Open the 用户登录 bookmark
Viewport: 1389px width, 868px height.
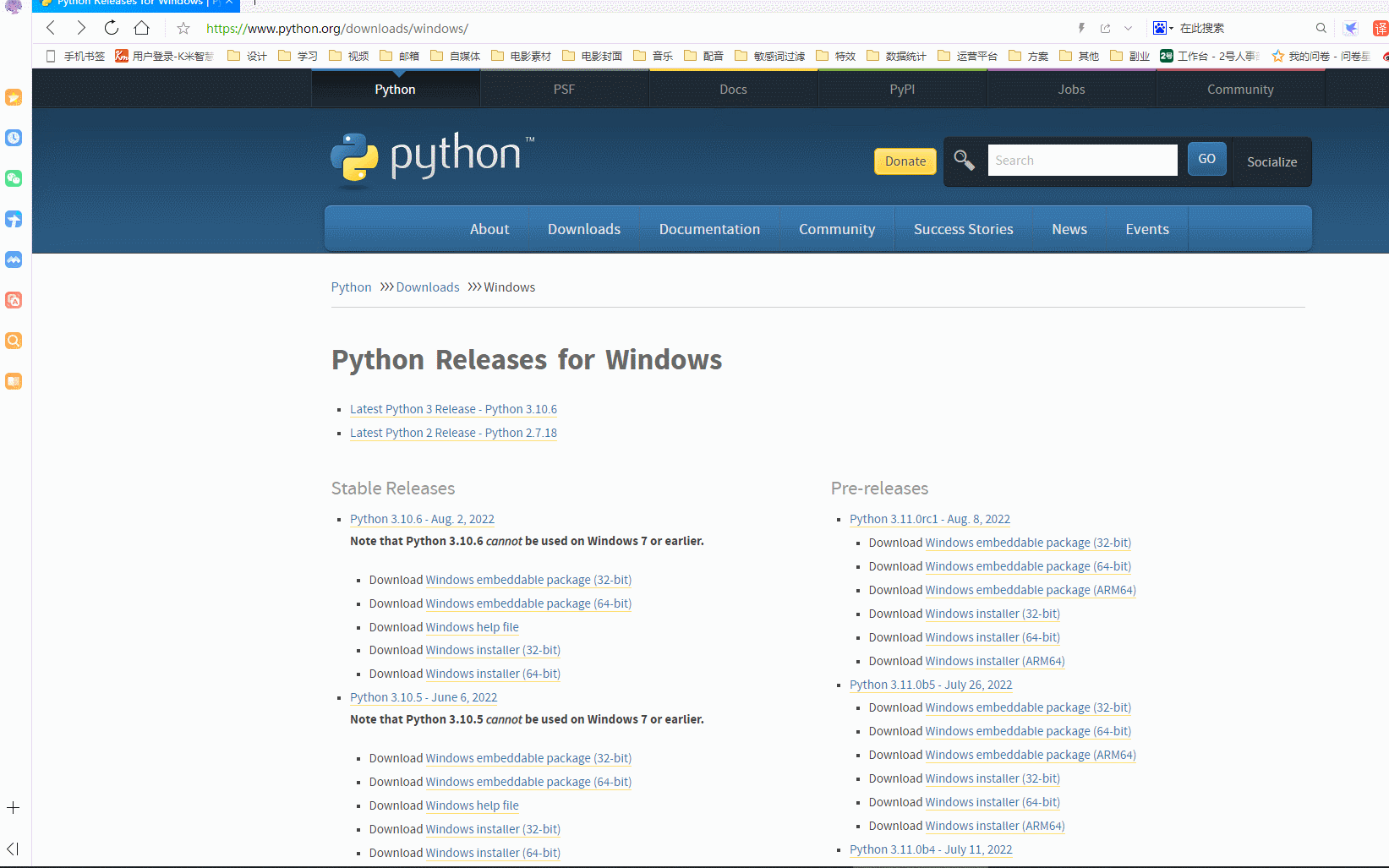coord(164,56)
